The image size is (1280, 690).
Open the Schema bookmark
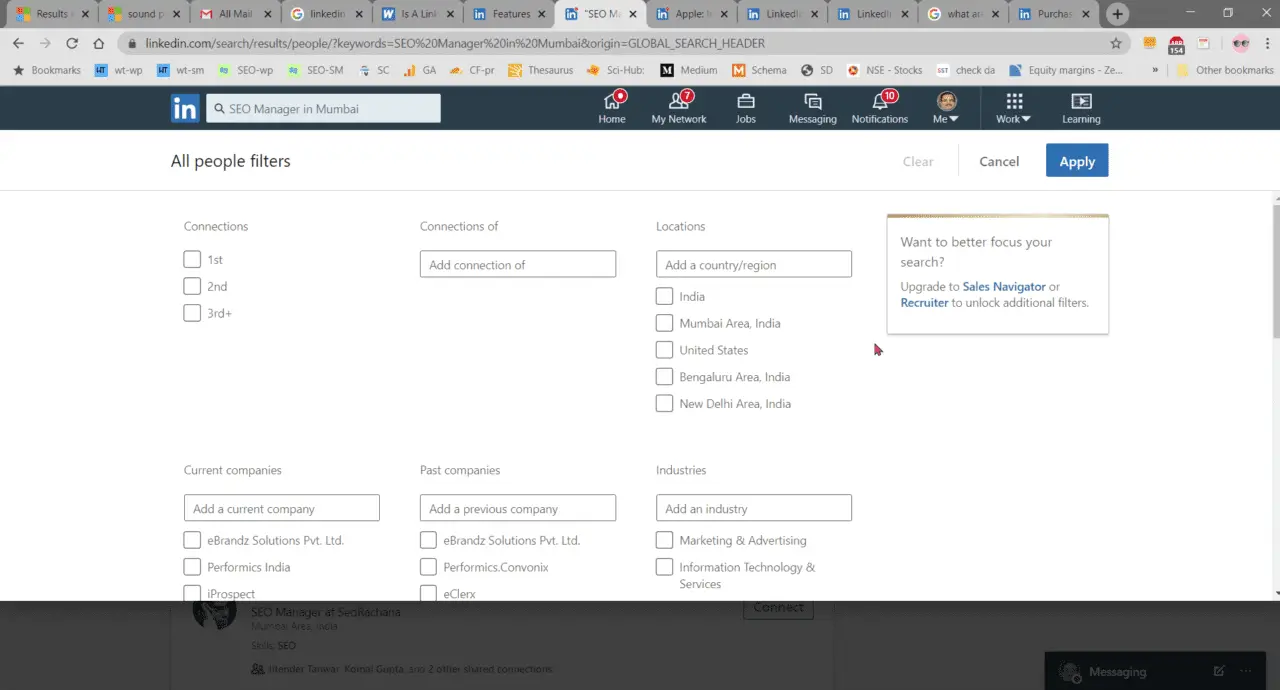(x=759, y=70)
